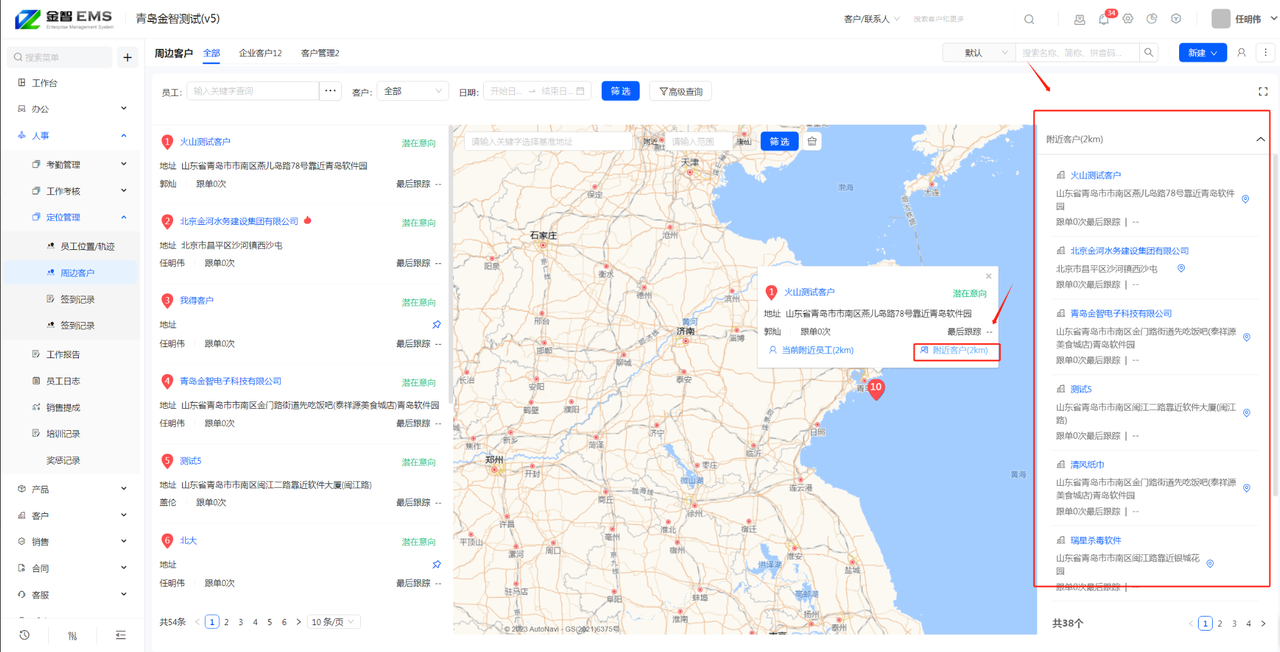Click the plus icon beside menu search
Viewport: 1280px width, 652px height.
click(x=127, y=57)
